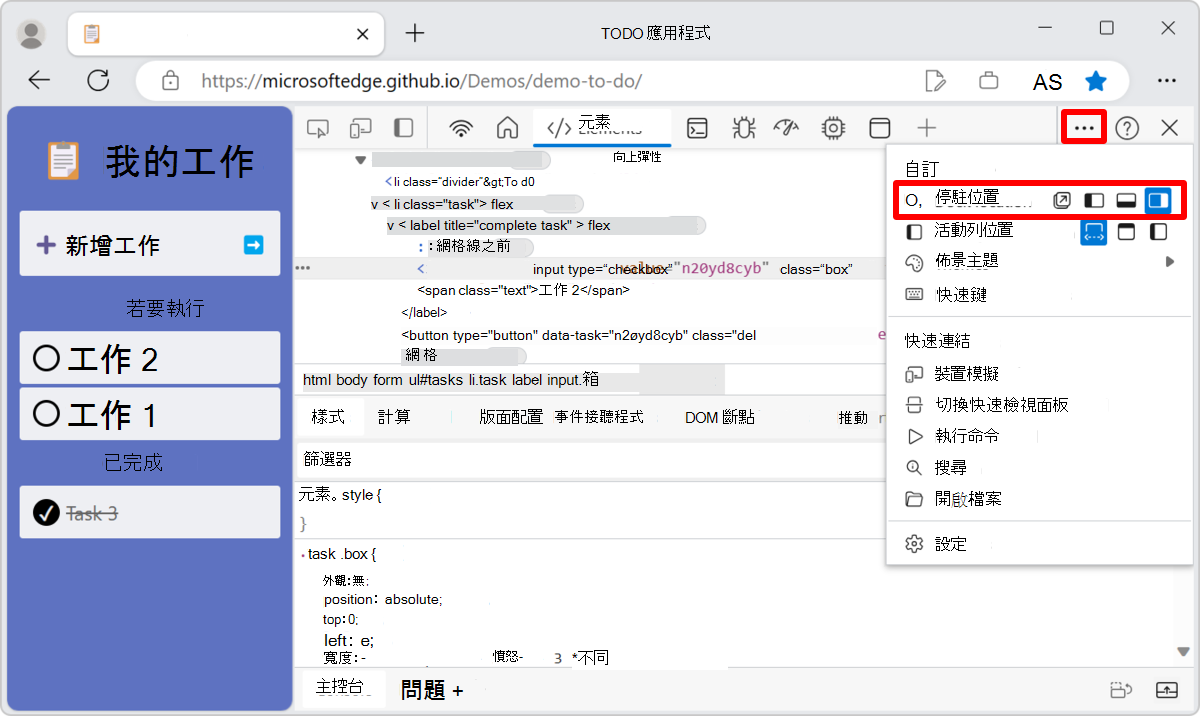Open the Application panel icon

coord(879,128)
